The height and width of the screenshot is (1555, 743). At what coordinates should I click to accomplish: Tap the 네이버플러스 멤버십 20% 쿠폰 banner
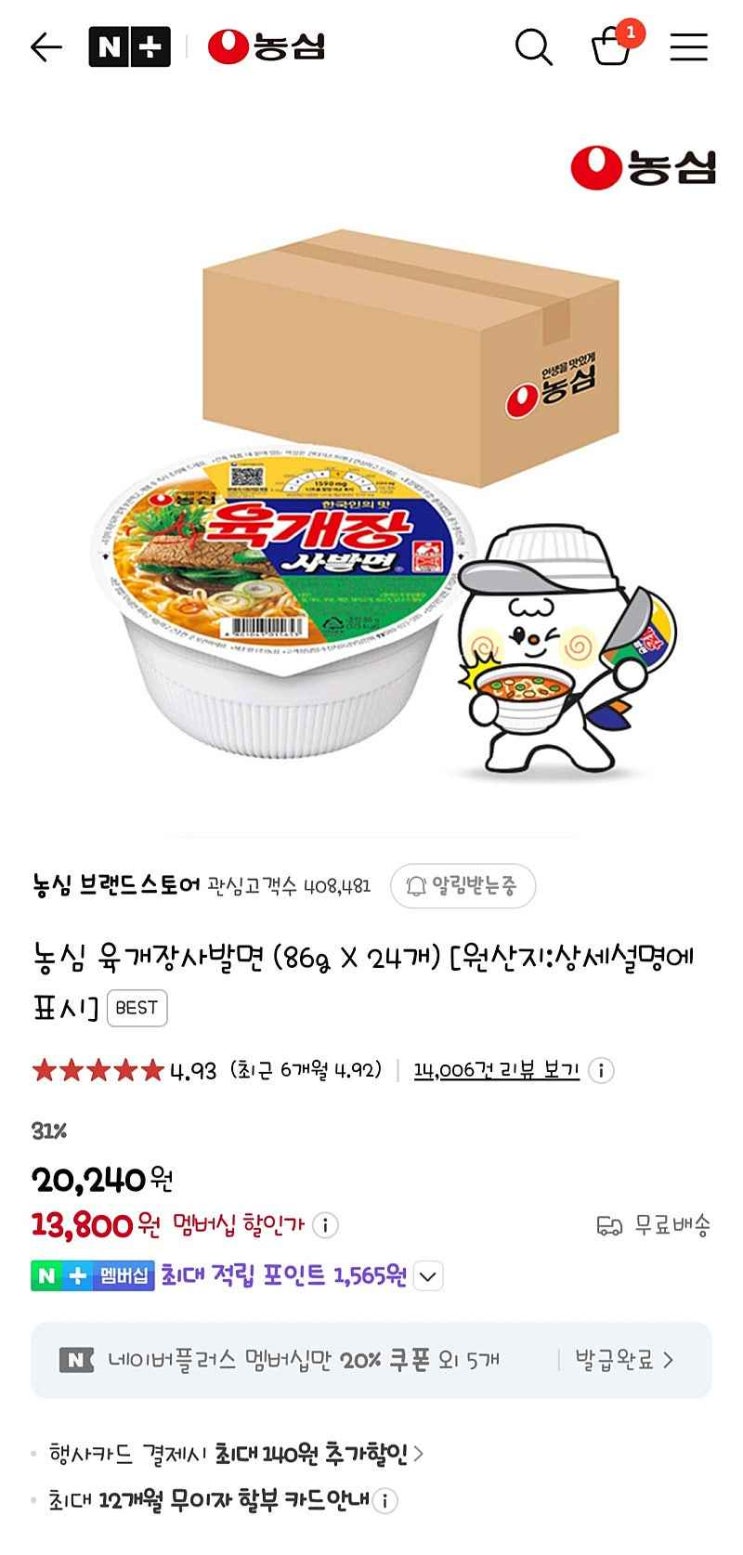[x=371, y=1360]
